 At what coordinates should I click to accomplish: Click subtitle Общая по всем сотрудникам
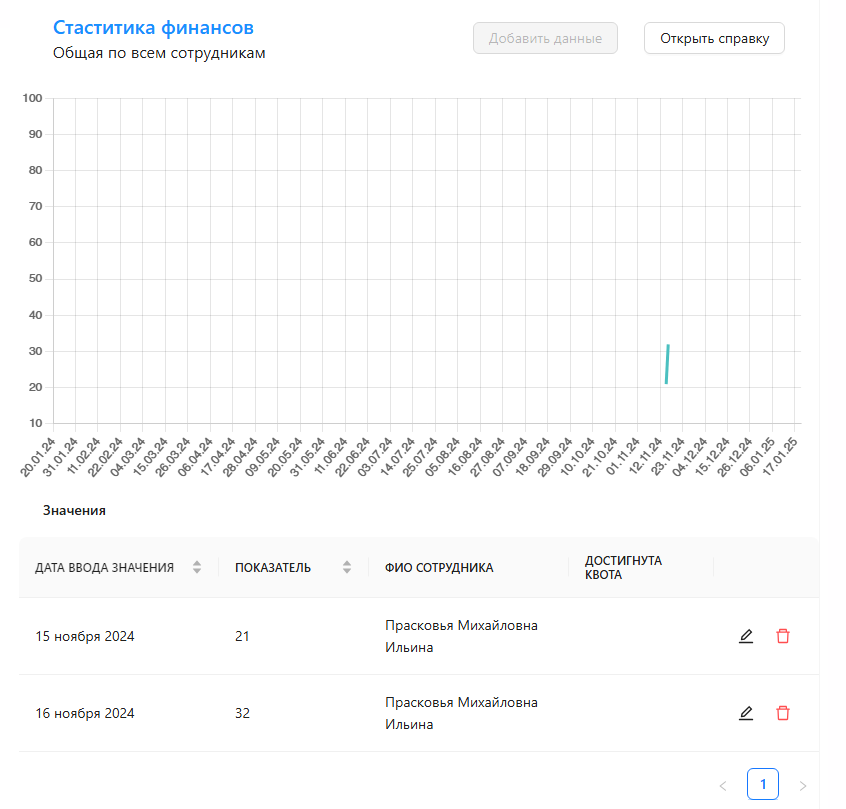coord(159,53)
